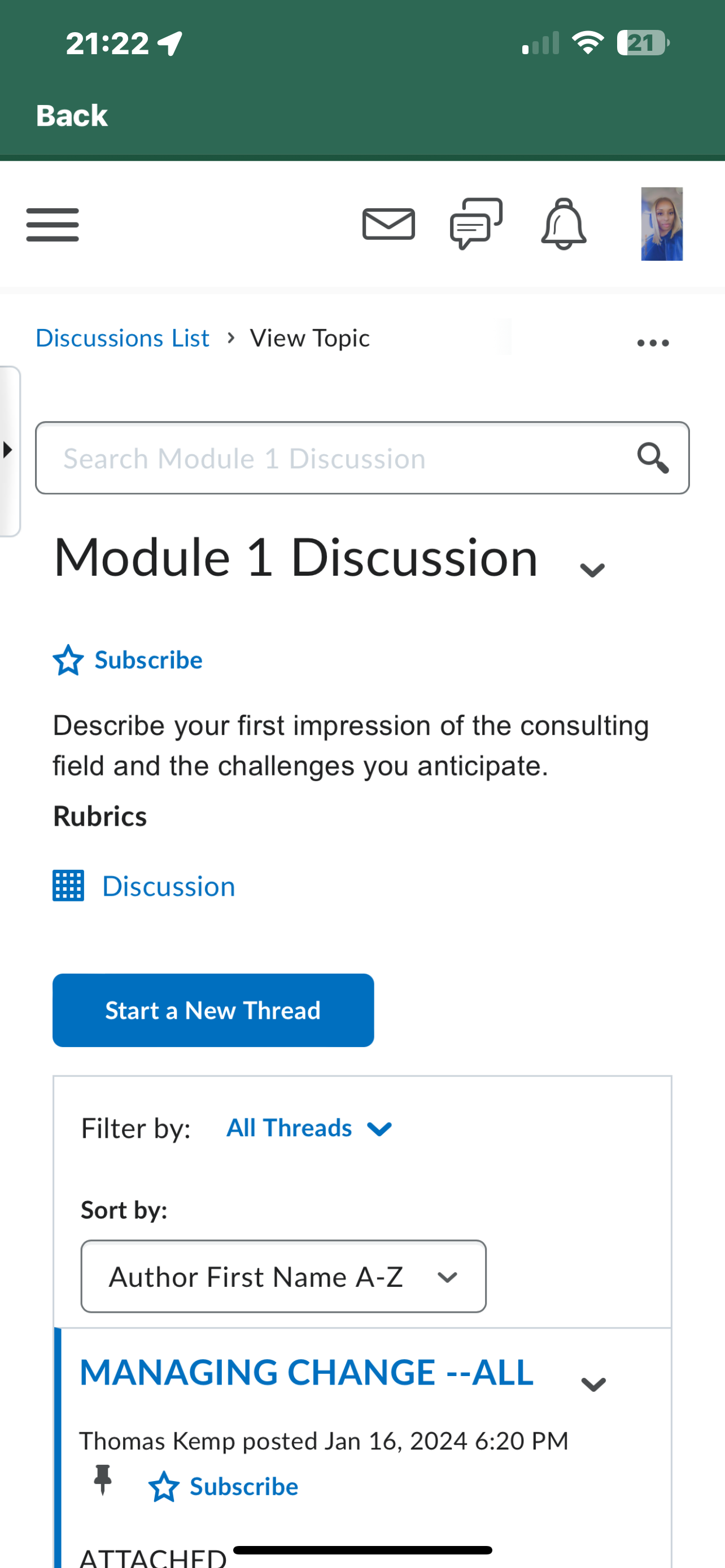Open the user profile picture menu
Viewport: 725px width, 1568px height.
coord(662,224)
